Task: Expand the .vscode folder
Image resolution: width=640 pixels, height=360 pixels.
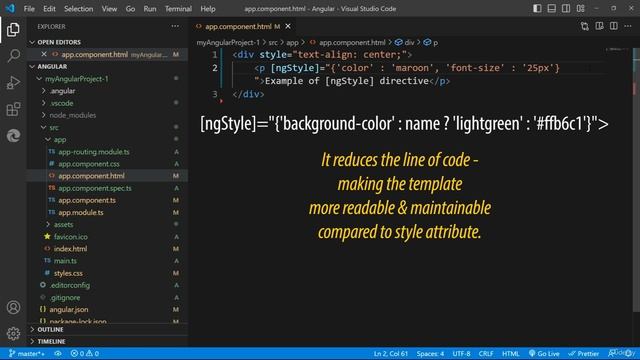Action: coord(62,103)
